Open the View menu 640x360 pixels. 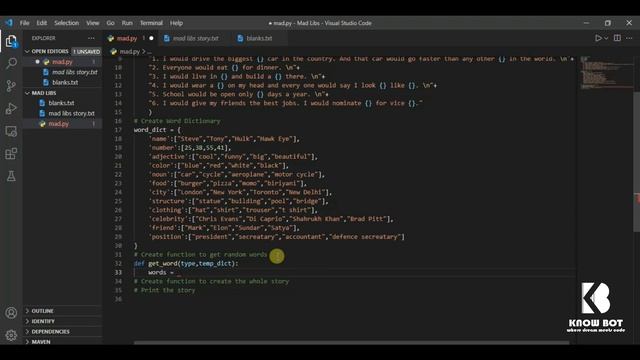[x=93, y=23]
